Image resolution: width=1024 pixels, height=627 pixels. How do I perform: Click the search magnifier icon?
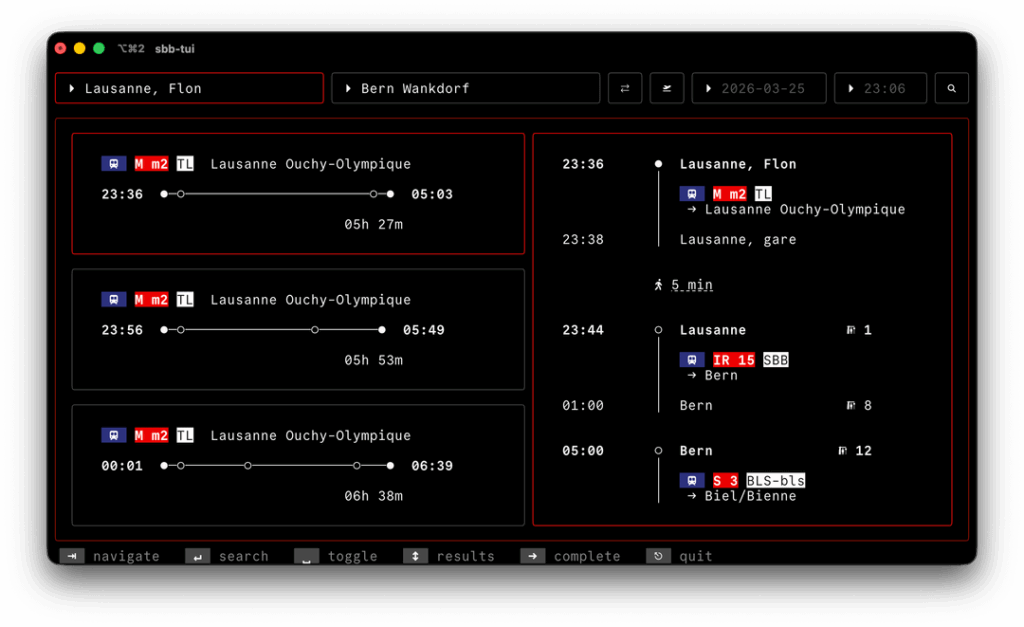(x=951, y=88)
